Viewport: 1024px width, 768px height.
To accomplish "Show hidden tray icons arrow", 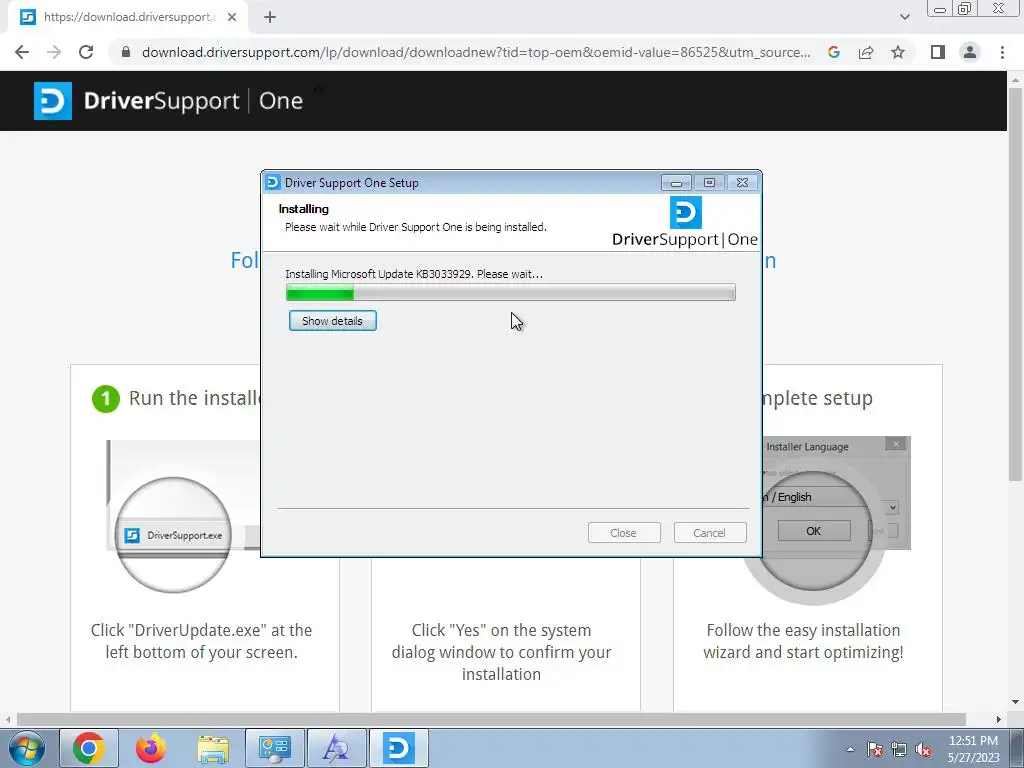I will (x=850, y=749).
